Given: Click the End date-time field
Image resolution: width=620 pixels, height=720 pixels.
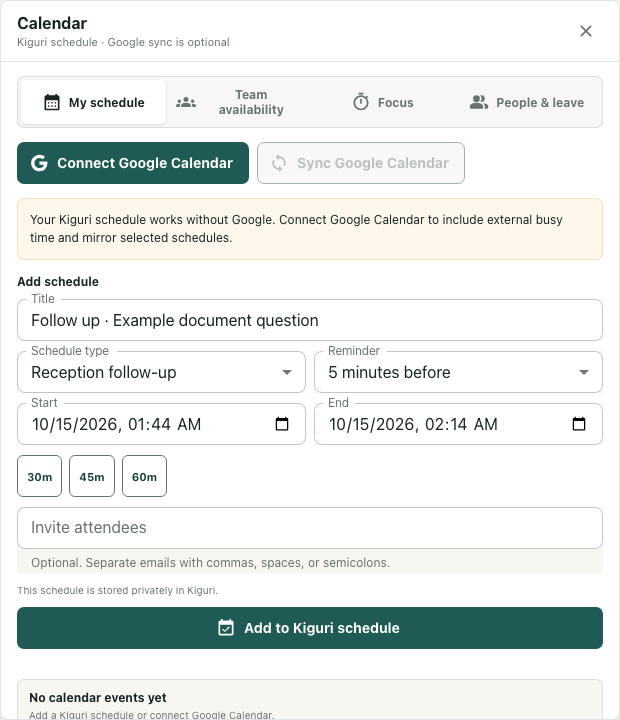Looking at the screenshot, I should point(458,424).
